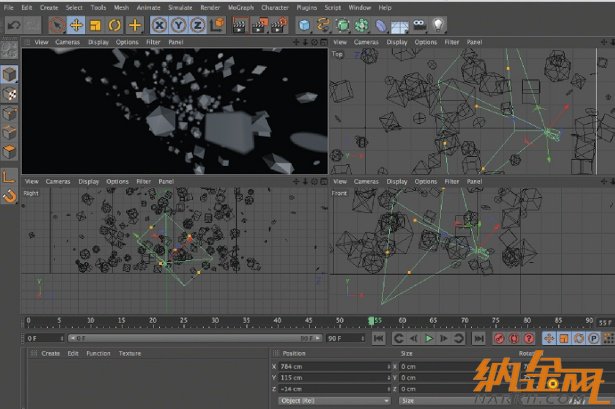The image size is (615, 409).
Task: Toggle parameter keyframe recording P icon
Action: (x=594, y=338)
